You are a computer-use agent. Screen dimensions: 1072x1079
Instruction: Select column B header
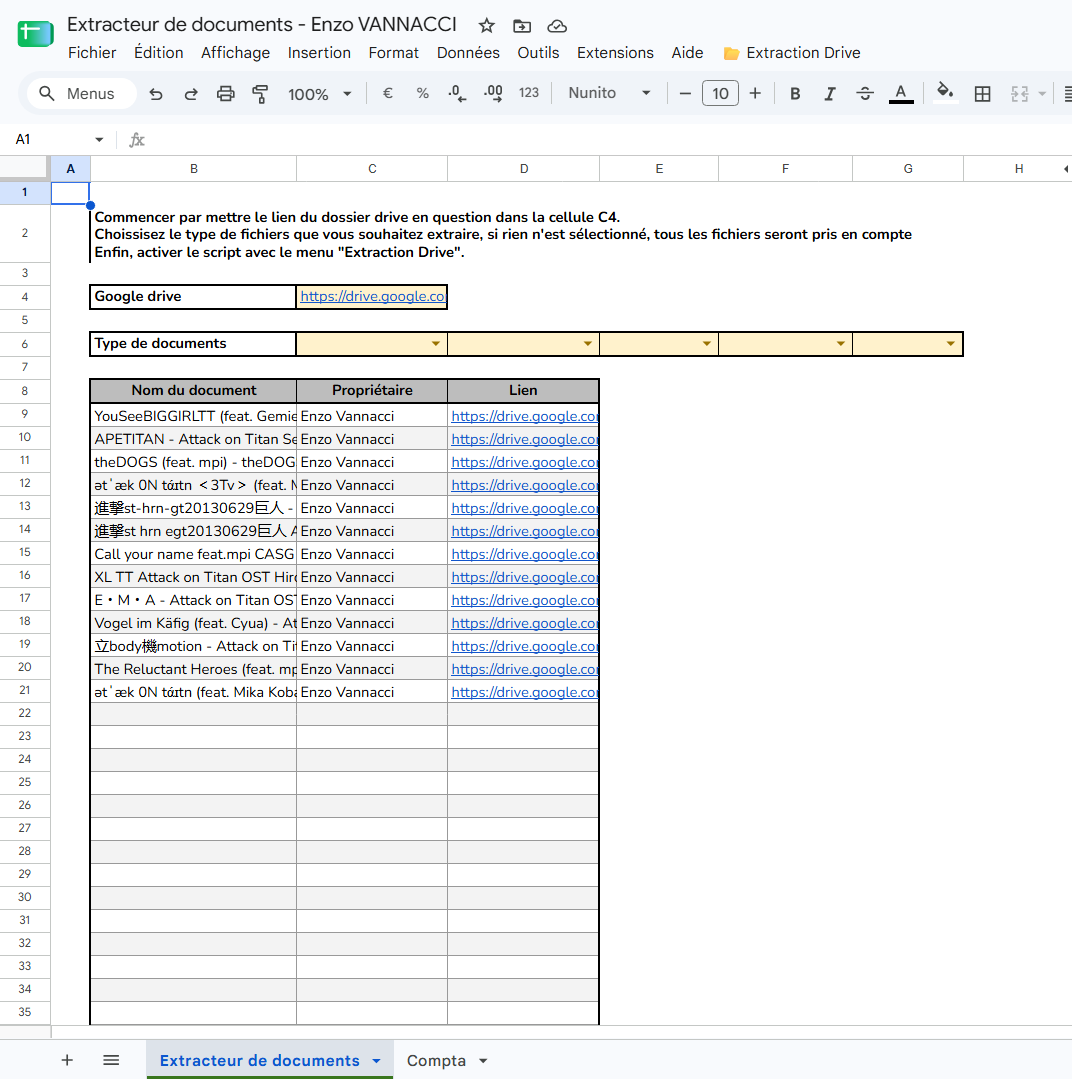pyautogui.click(x=194, y=169)
